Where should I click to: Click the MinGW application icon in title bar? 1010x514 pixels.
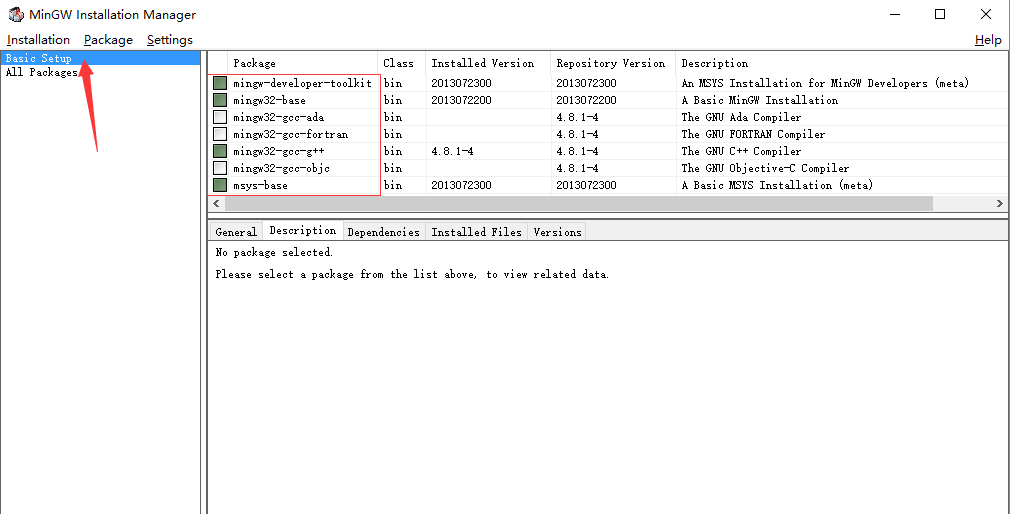16,14
